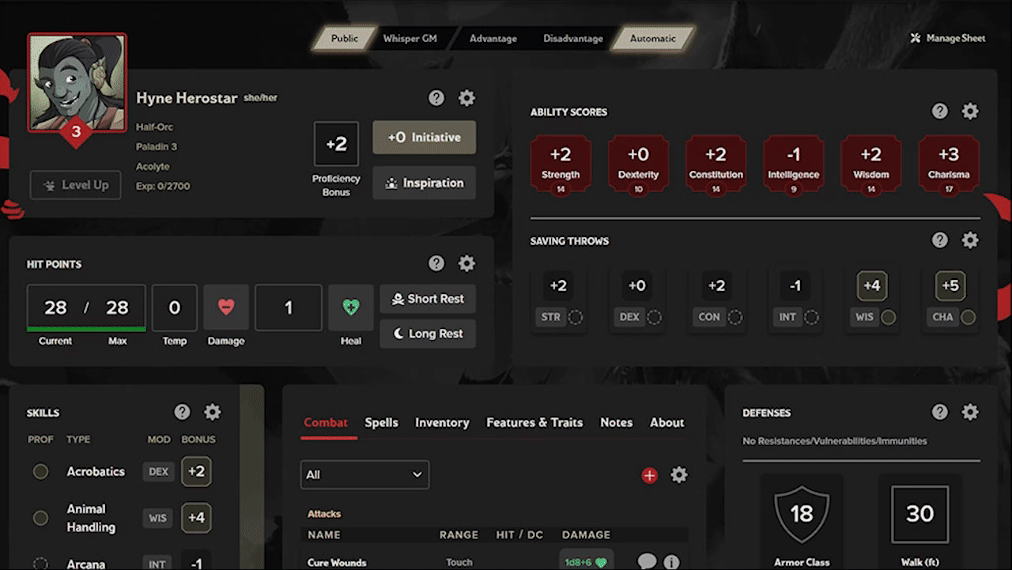Open the All filter dropdown
1012x570 pixels.
coord(365,474)
